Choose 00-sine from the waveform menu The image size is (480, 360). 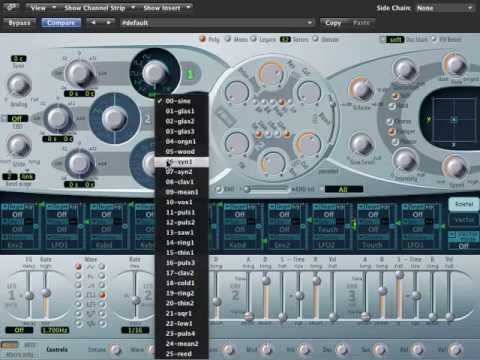[182, 101]
